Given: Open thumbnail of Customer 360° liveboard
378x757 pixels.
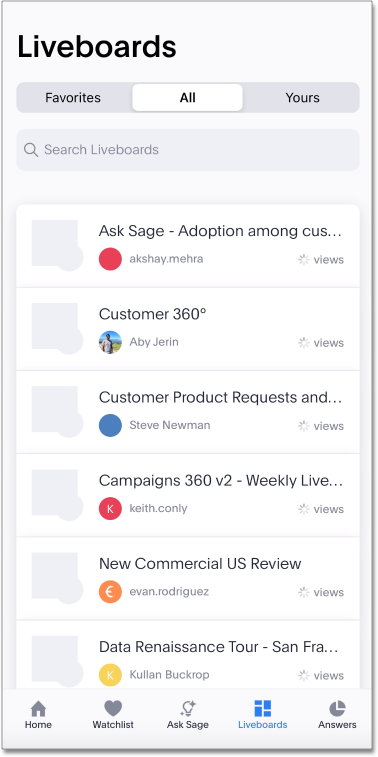Looking at the screenshot, I should 57,328.
